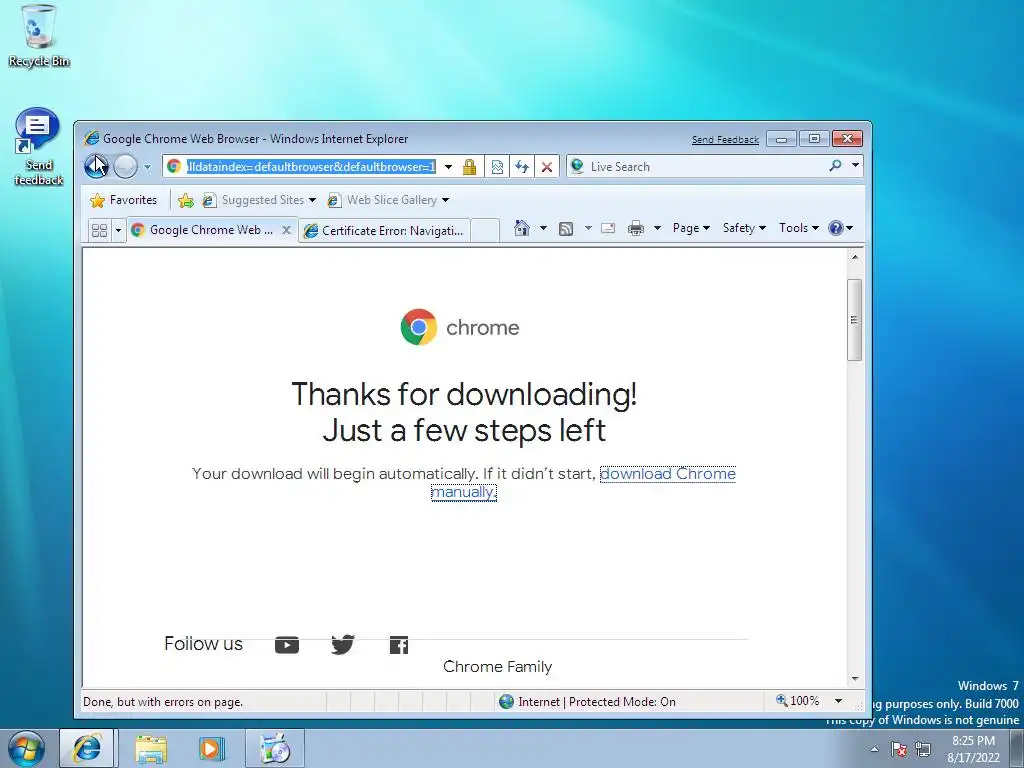Screen dimensions: 1024x768
Task: Click the Home icon in command bar
Action: tap(521, 228)
